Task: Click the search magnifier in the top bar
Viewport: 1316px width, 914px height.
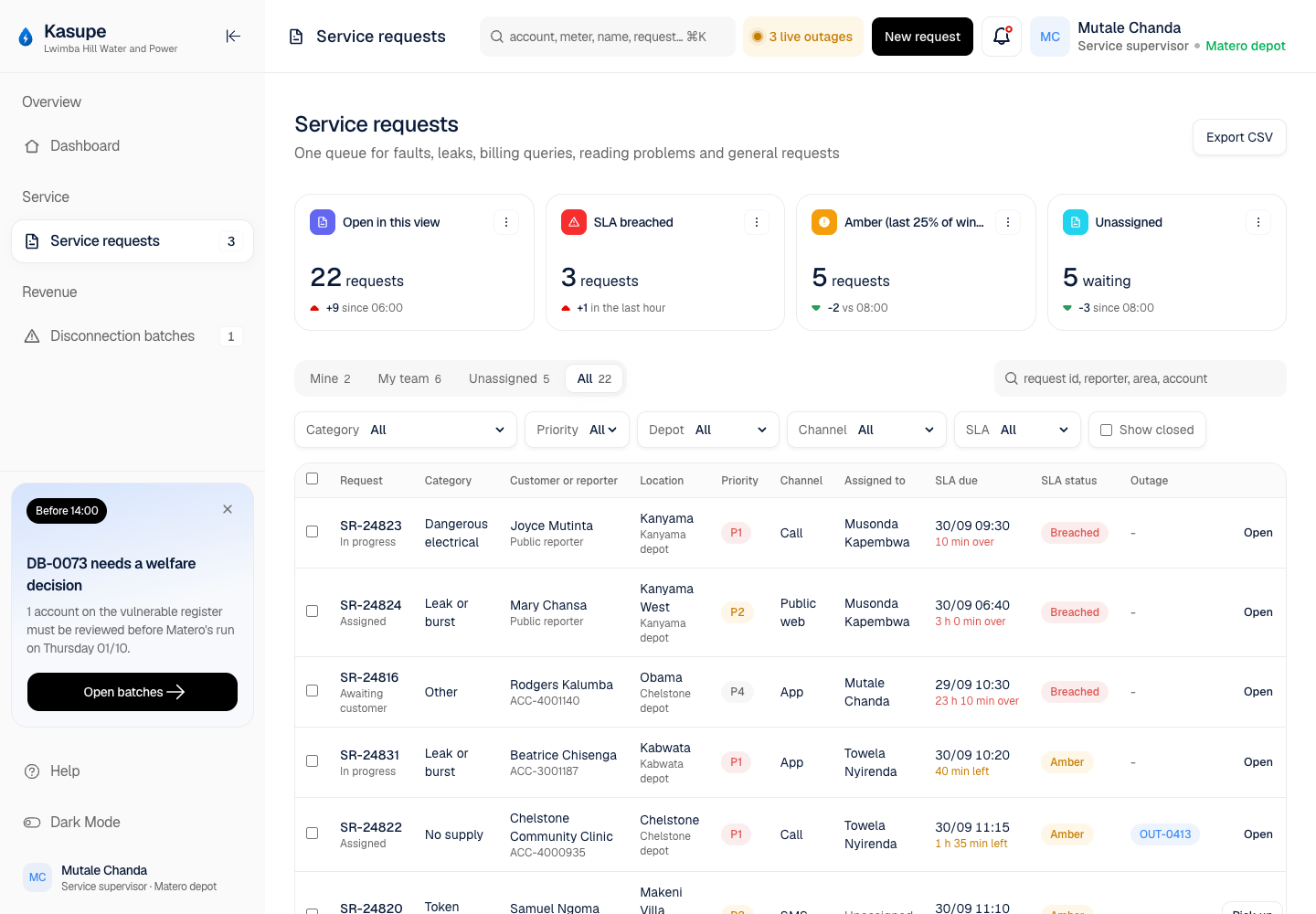Action: coord(496,37)
